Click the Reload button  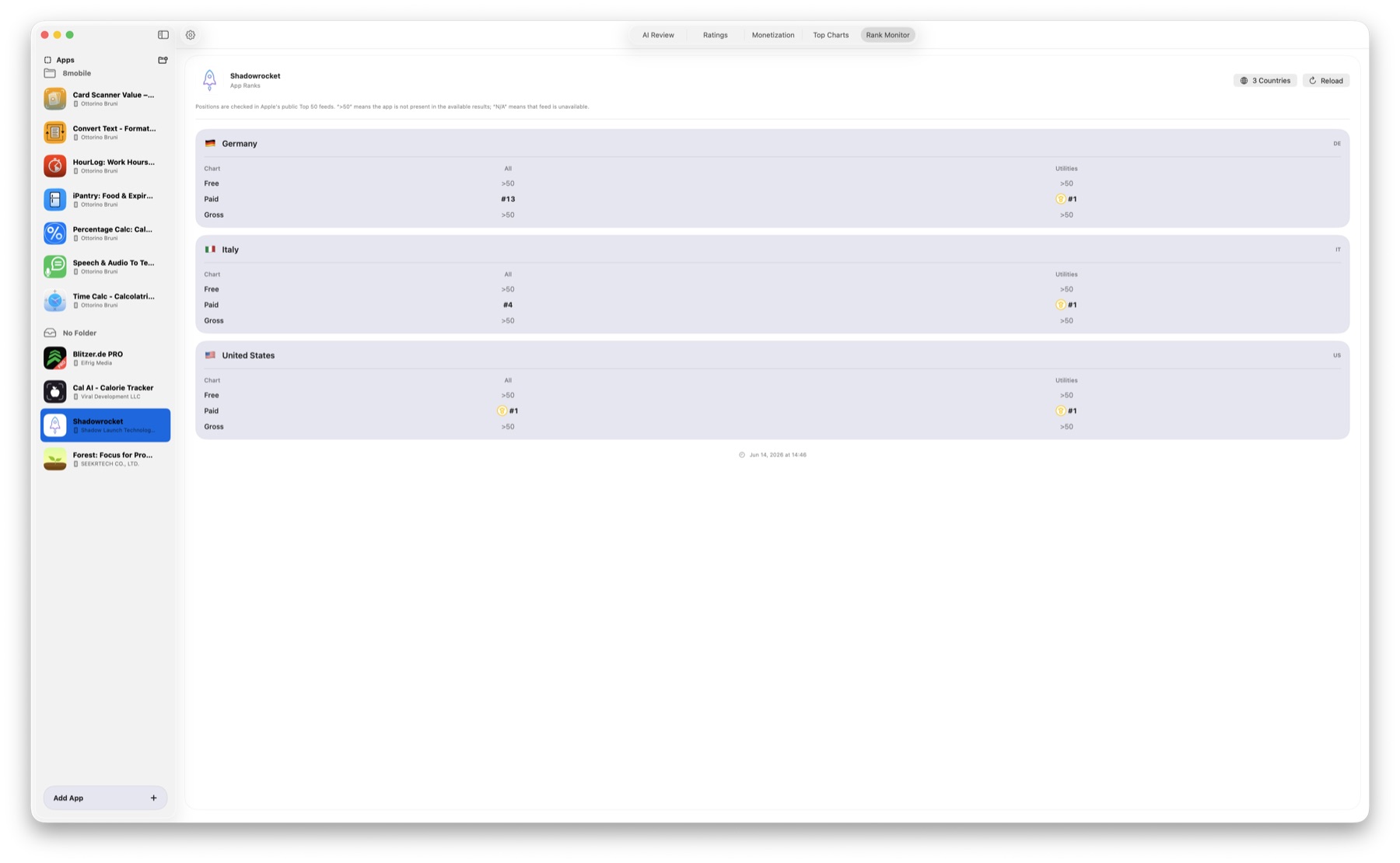pyautogui.click(x=1326, y=81)
